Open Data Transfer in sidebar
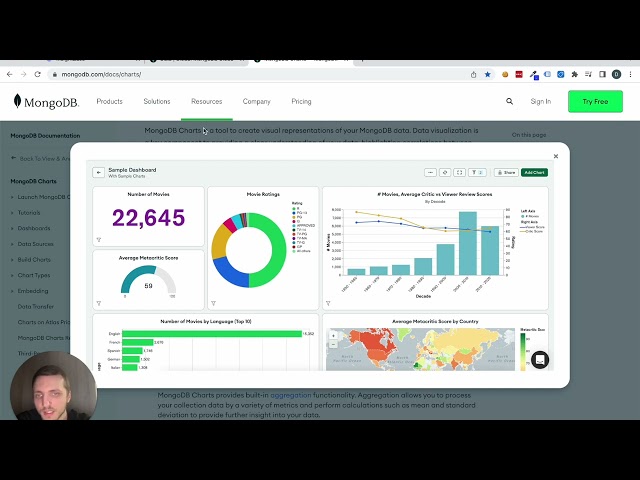The height and width of the screenshot is (480, 640). tap(36, 307)
